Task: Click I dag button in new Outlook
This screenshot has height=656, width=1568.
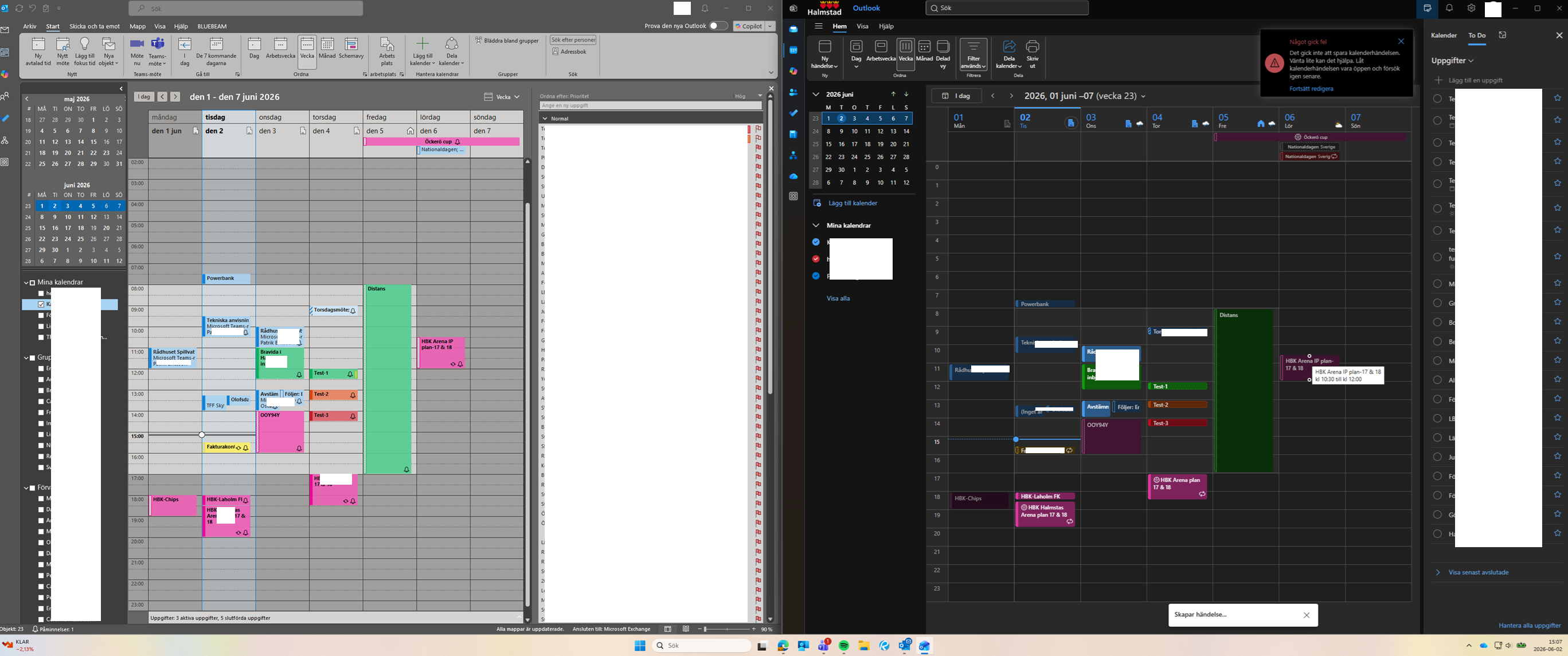Action: [x=957, y=96]
